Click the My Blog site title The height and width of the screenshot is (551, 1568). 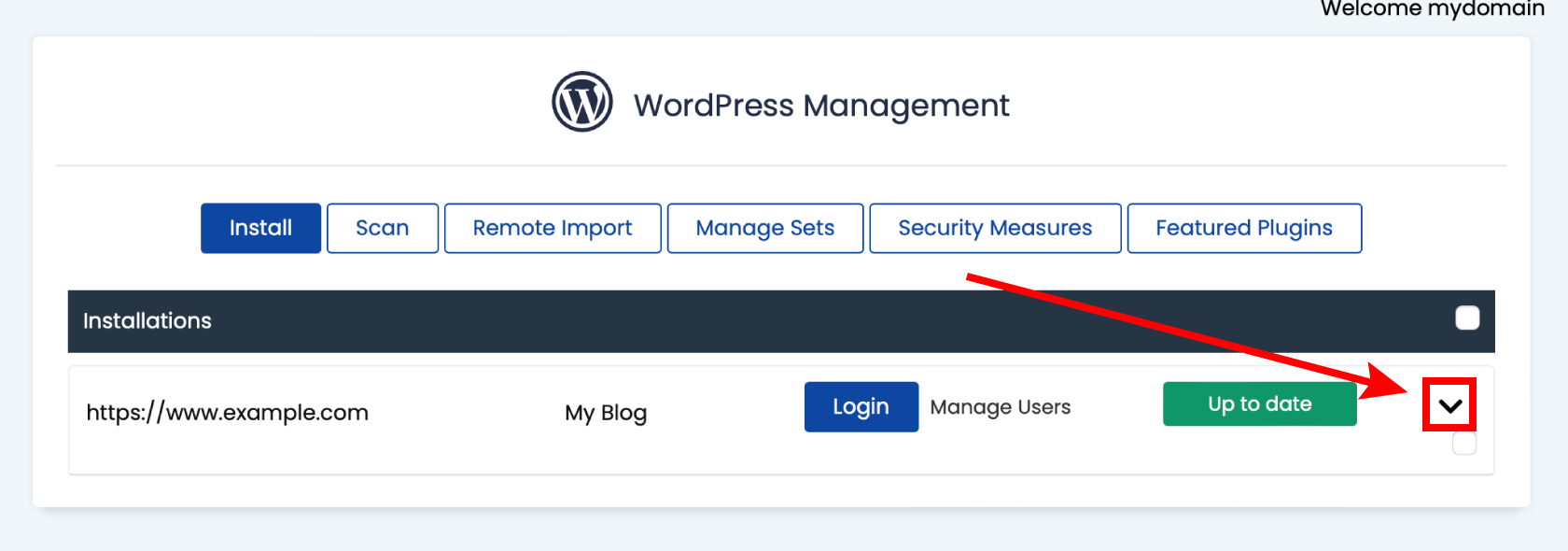pyautogui.click(x=606, y=413)
